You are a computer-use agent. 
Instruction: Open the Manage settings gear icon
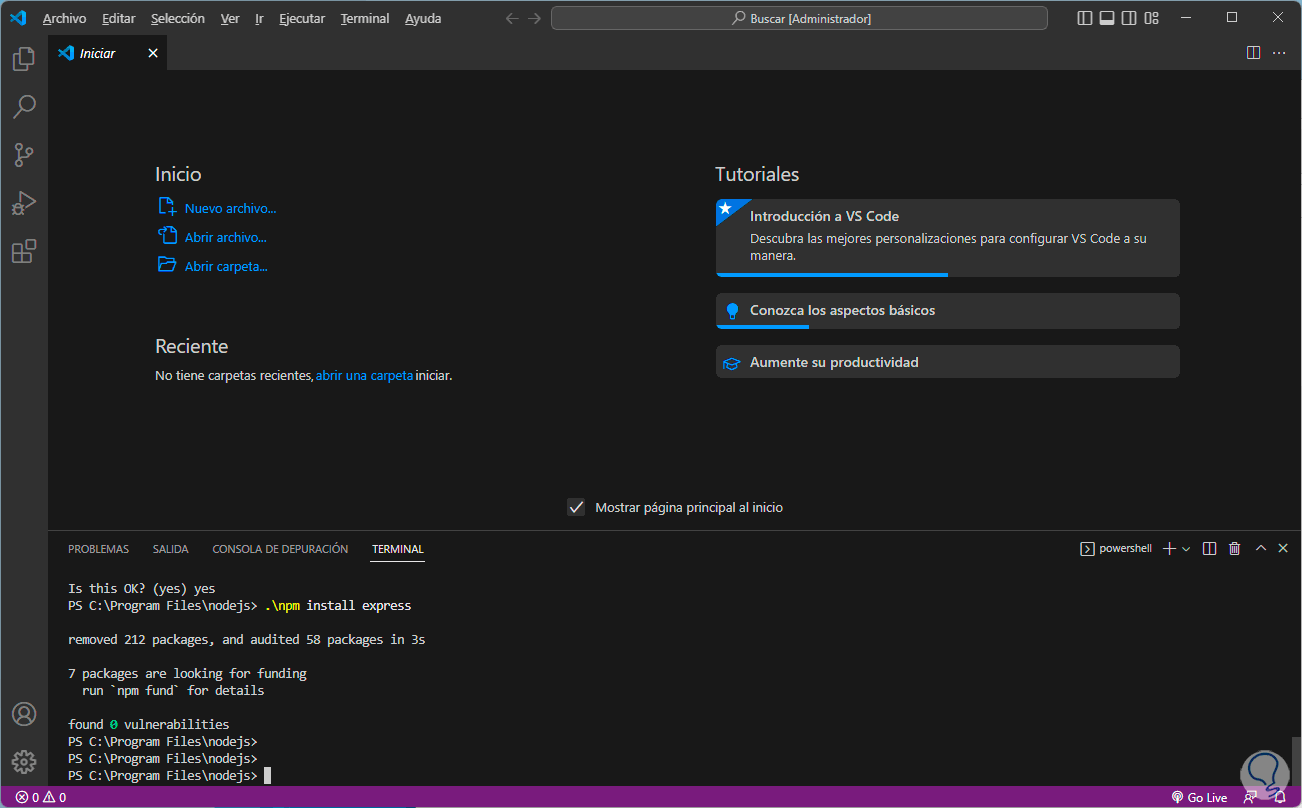[24, 761]
